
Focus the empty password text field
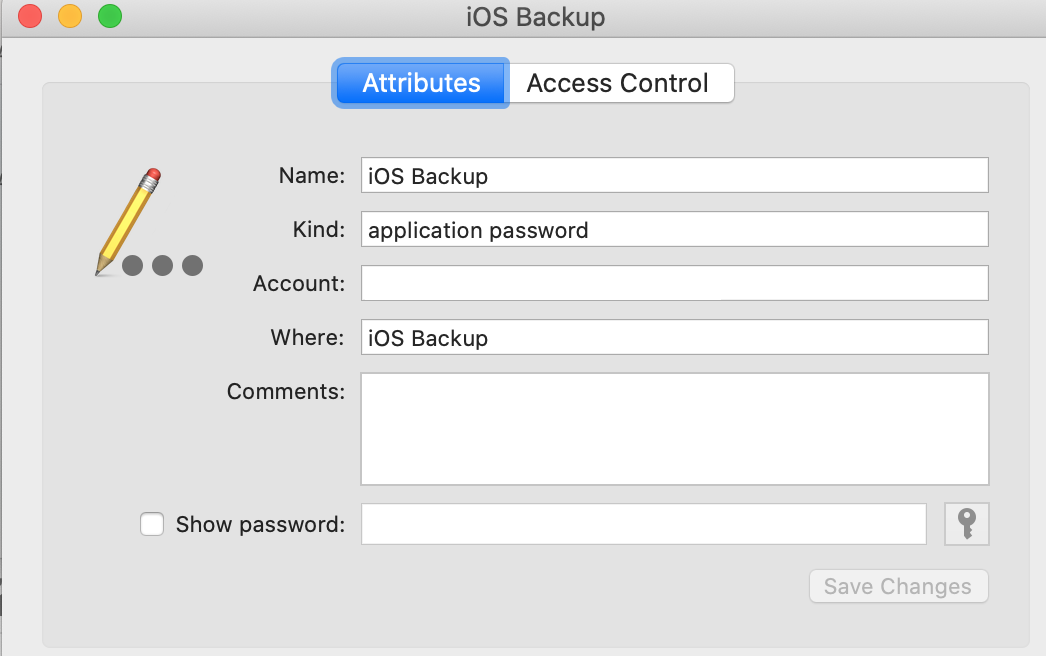pyautogui.click(x=643, y=524)
